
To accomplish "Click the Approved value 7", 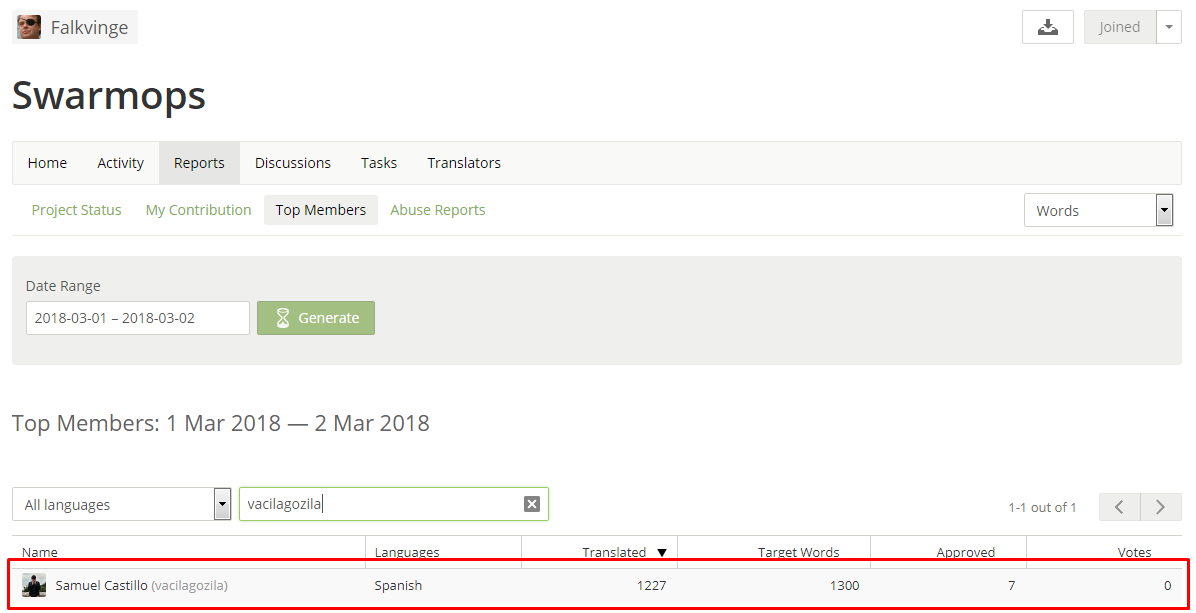I will [1011, 586].
